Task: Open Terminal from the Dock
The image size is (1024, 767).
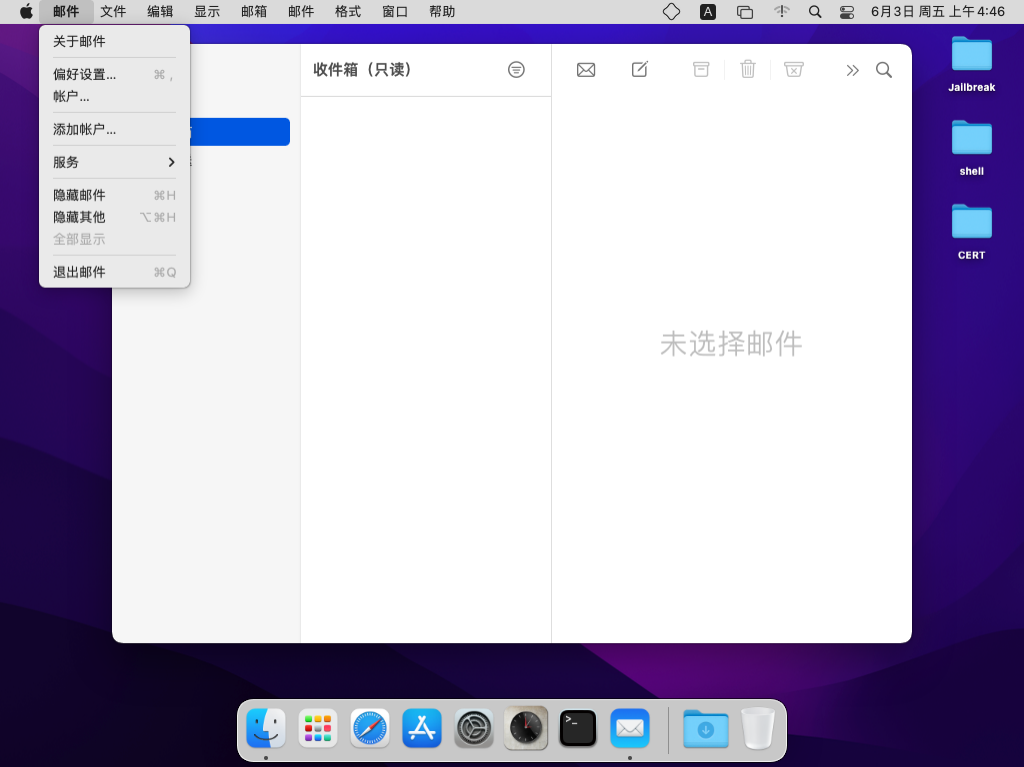Action: tap(578, 728)
